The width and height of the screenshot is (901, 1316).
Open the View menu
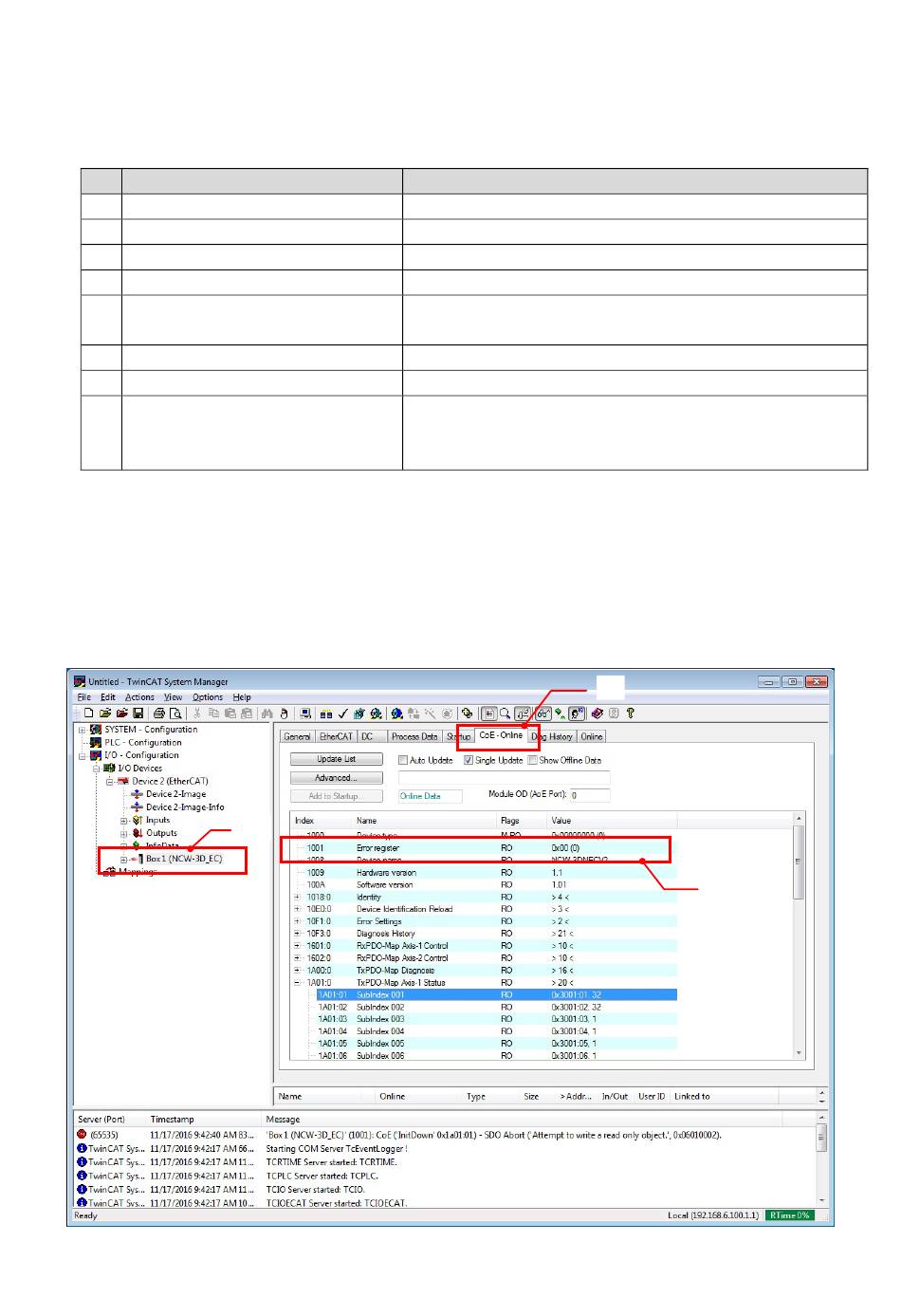coord(174,697)
